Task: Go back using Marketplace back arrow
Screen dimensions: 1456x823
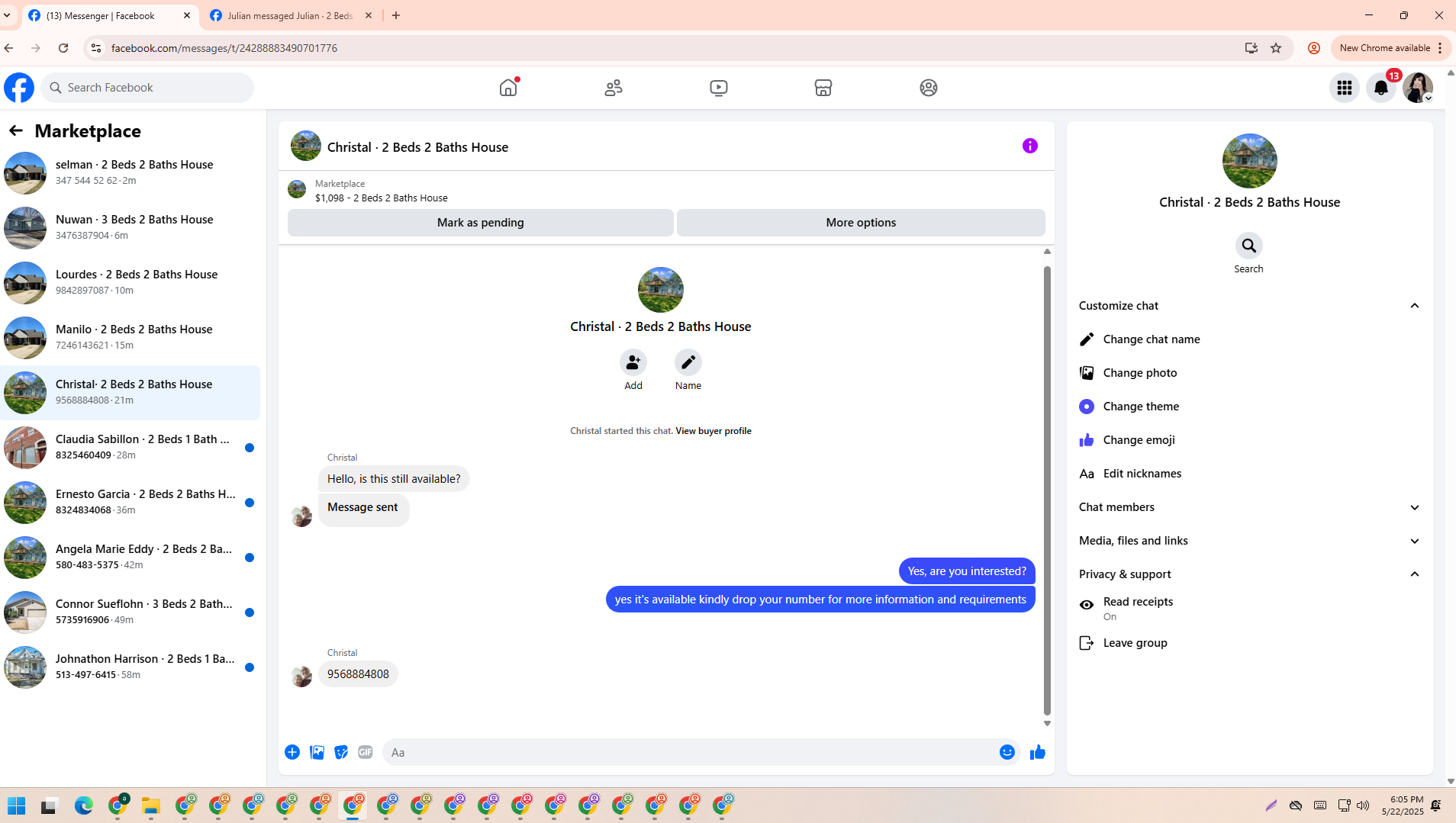Action: (x=16, y=130)
